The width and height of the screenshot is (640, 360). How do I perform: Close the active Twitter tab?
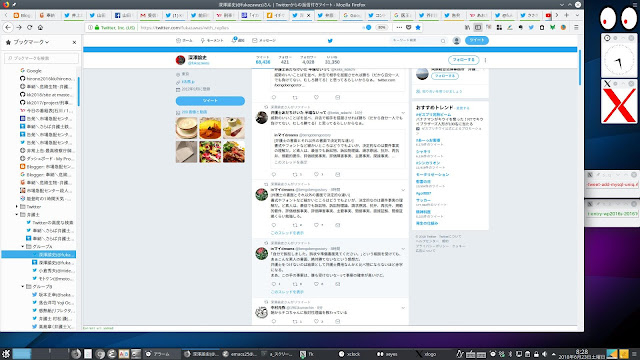click(308, 15)
